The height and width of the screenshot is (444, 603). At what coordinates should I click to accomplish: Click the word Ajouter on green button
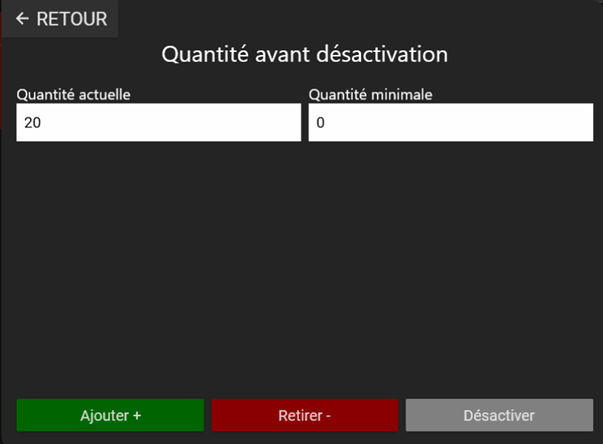tap(104, 416)
